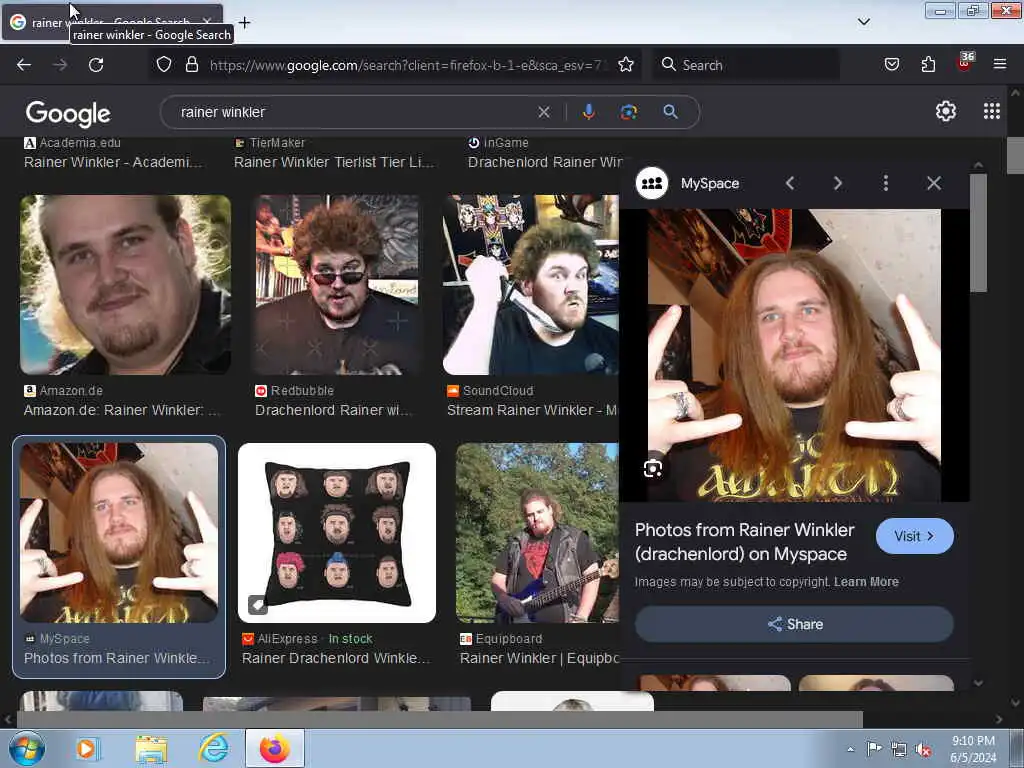Open the Amazon.de image thumbnail

[125, 285]
